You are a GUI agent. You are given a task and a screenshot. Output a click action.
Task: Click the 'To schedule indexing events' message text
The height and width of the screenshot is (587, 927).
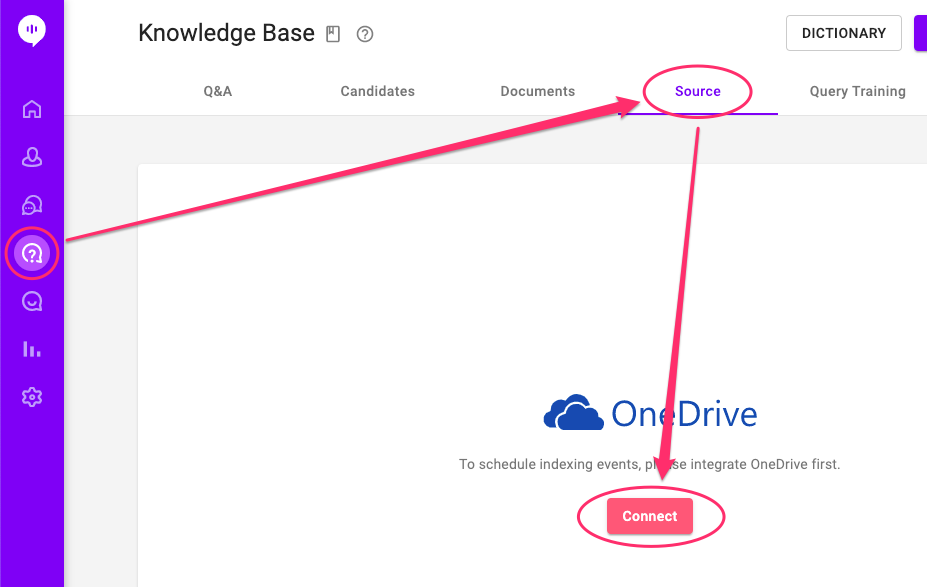click(x=650, y=464)
